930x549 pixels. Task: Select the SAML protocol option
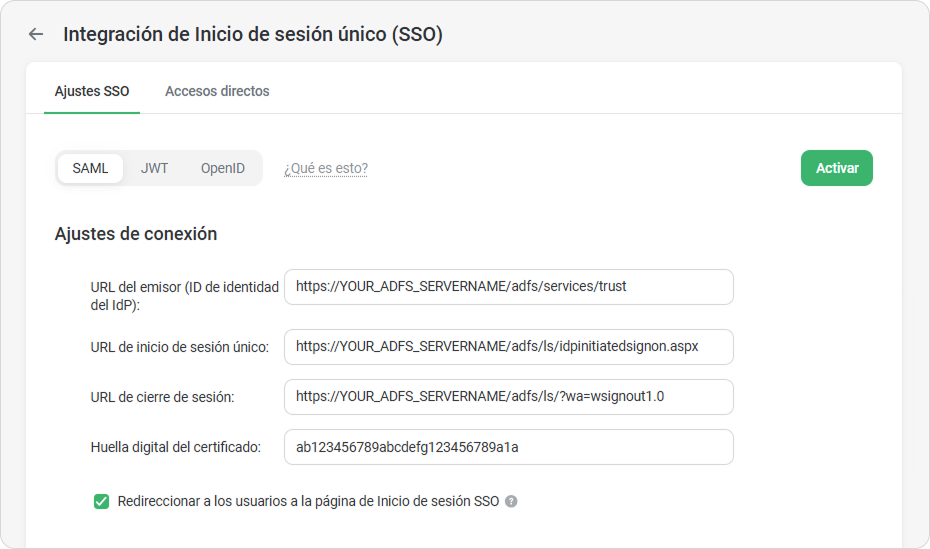coord(90,168)
